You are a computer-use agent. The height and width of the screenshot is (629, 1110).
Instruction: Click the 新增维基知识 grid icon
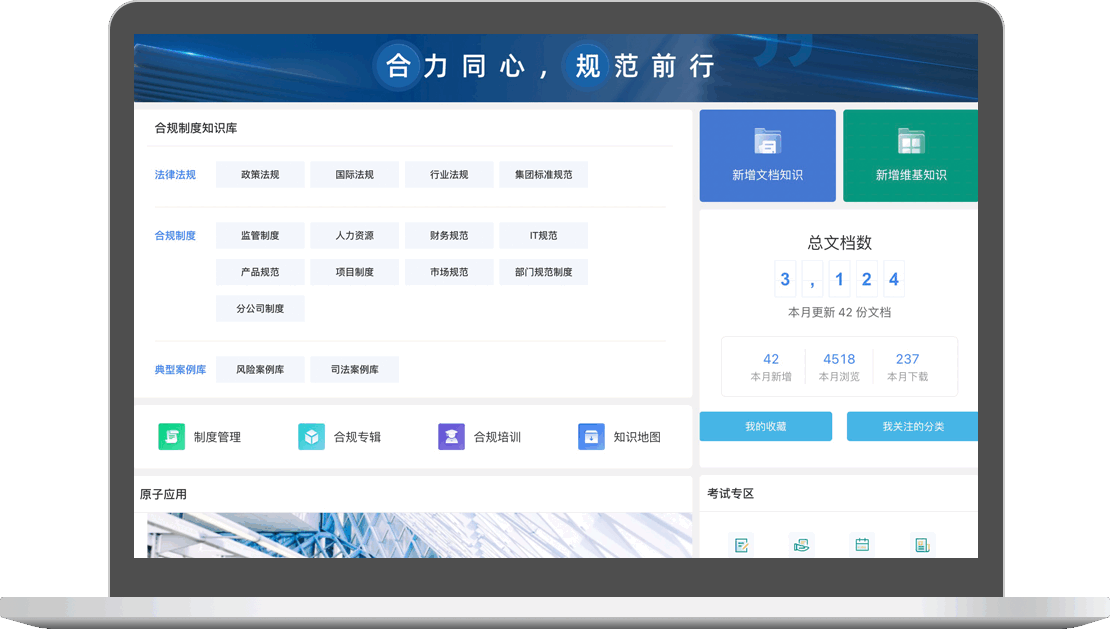tap(911, 142)
